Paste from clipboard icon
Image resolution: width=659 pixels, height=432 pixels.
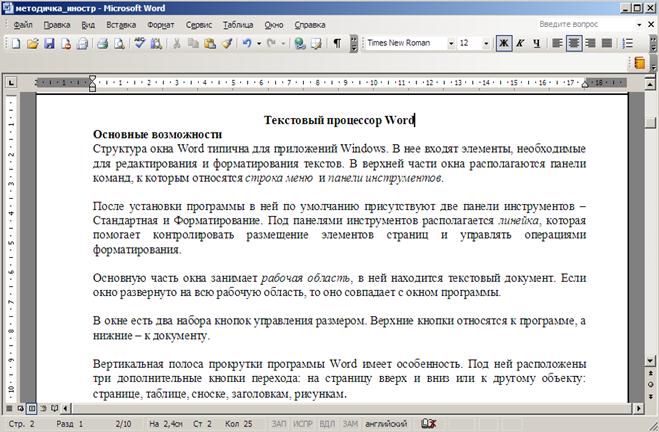[x=210, y=43]
